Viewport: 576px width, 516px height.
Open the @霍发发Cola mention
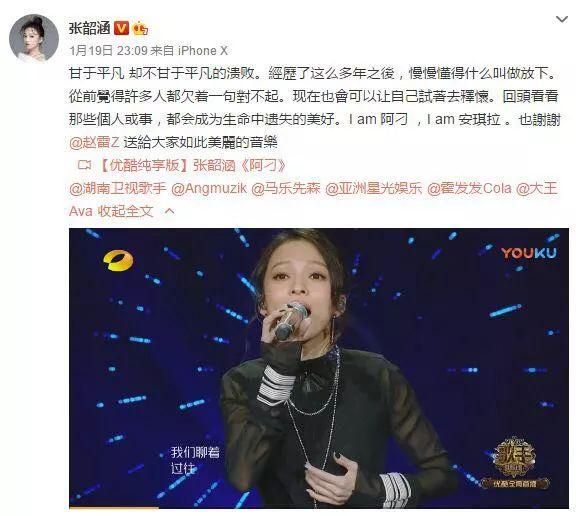[469, 188]
